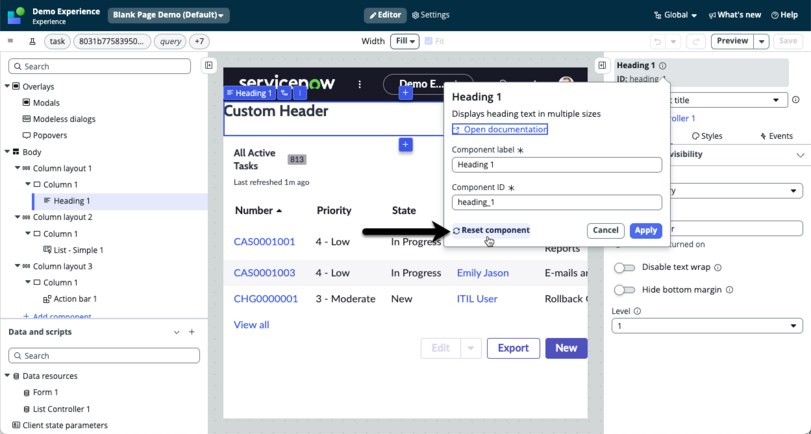Image resolution: width=811 pixels, height=434 pixels.
Task: Click the Modals overlay icon in the tree
Action: click(x=26, y=102)
